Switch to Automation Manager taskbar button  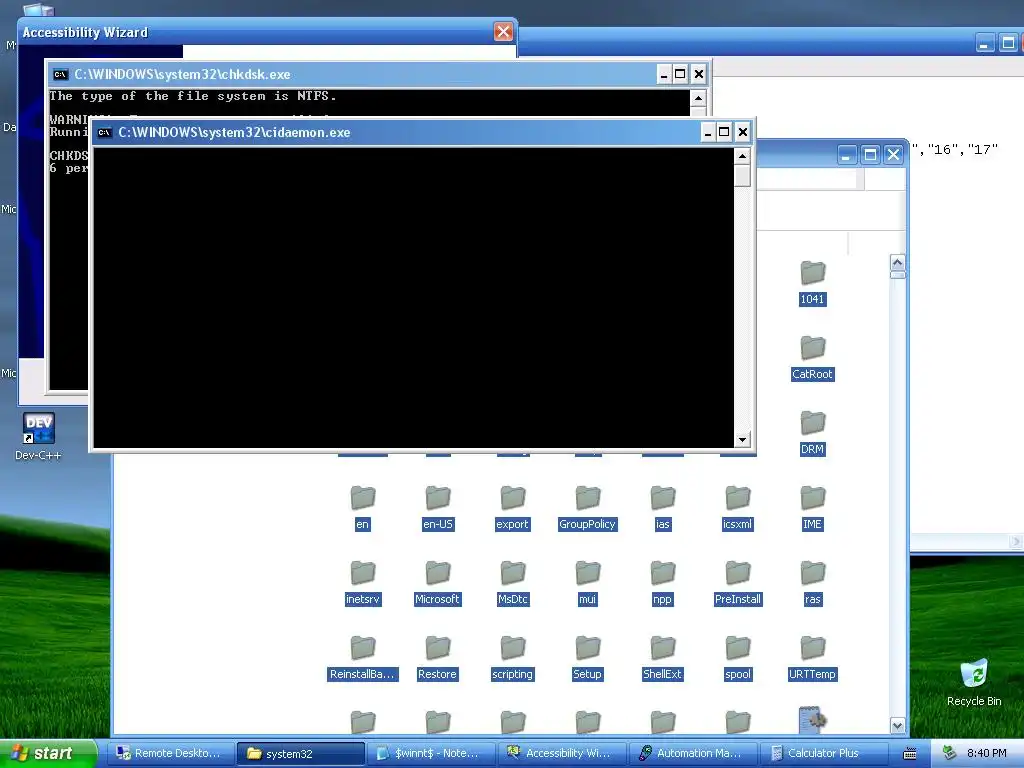(693, 753)
